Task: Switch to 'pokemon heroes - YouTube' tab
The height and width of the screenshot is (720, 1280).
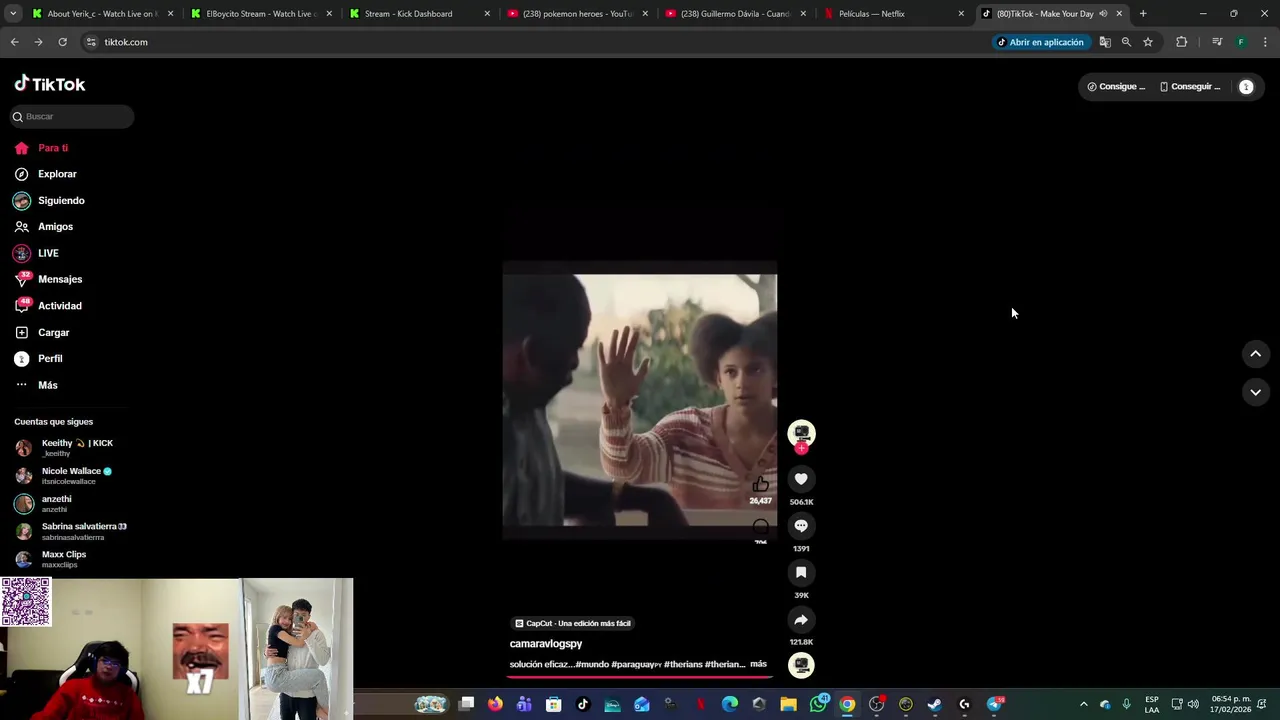Action: click(x=576, y=14)
